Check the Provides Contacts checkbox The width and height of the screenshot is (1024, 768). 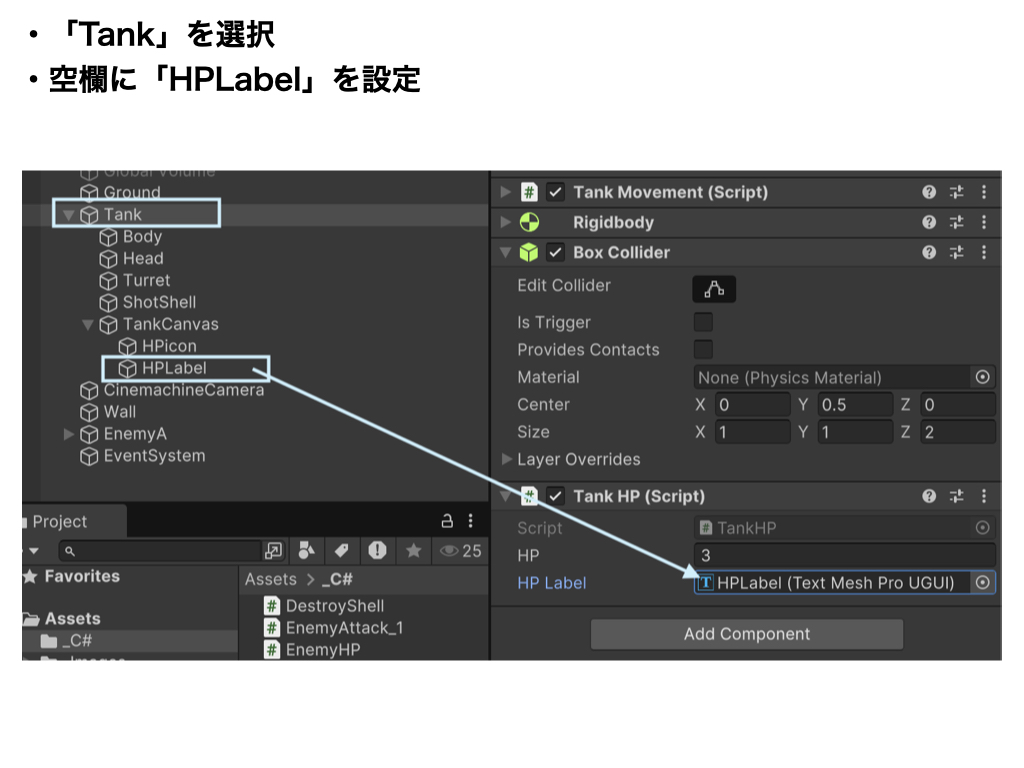tap(703, 349)
